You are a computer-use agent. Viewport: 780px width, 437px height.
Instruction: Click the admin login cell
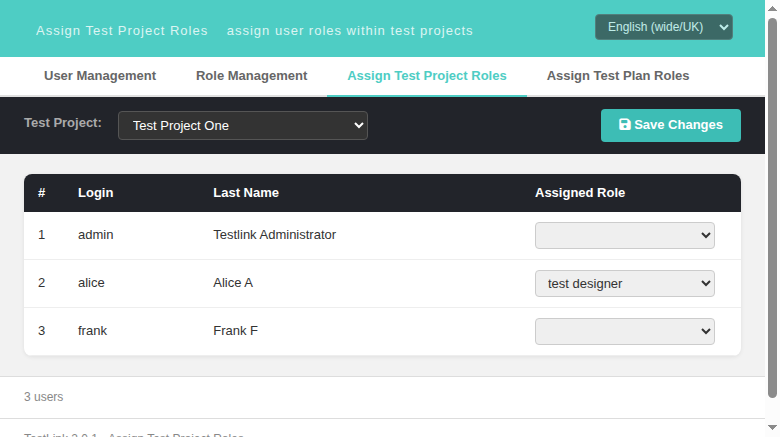click(x=96, y=234)
